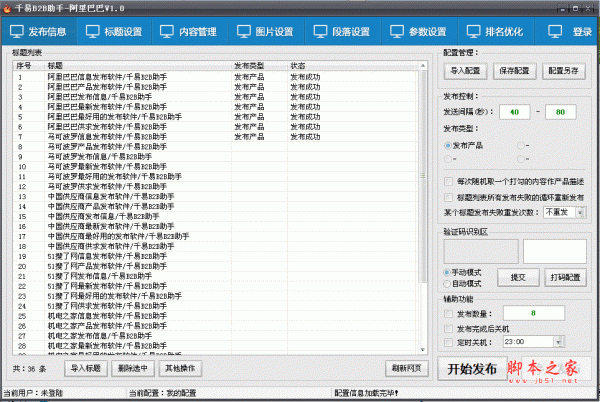
Task: Select row 阿里巴巴发布信息/千易B2B助手
Action: coord(216,97)
